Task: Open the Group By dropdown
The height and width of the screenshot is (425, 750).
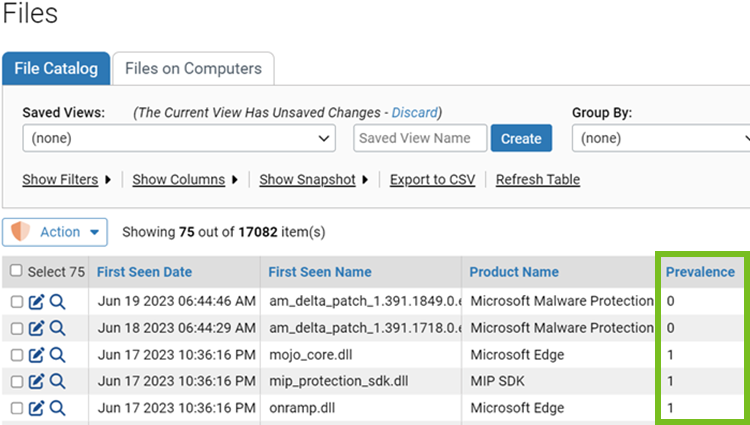Action: tap(661, 138)
